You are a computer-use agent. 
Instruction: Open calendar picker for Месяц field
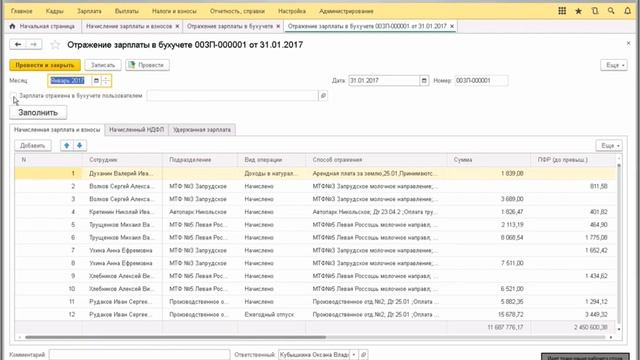[x=96, y=80]
